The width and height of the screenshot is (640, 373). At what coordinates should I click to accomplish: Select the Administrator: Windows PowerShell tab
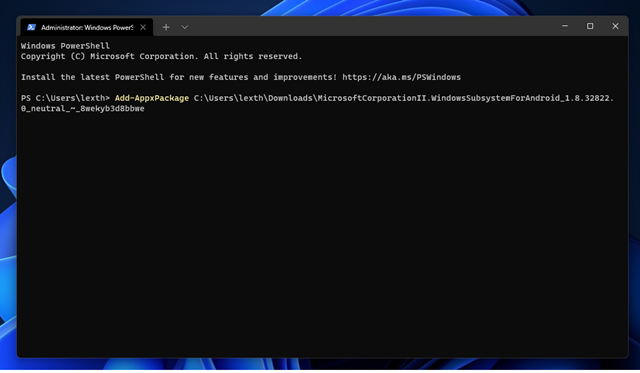point(87,27)
